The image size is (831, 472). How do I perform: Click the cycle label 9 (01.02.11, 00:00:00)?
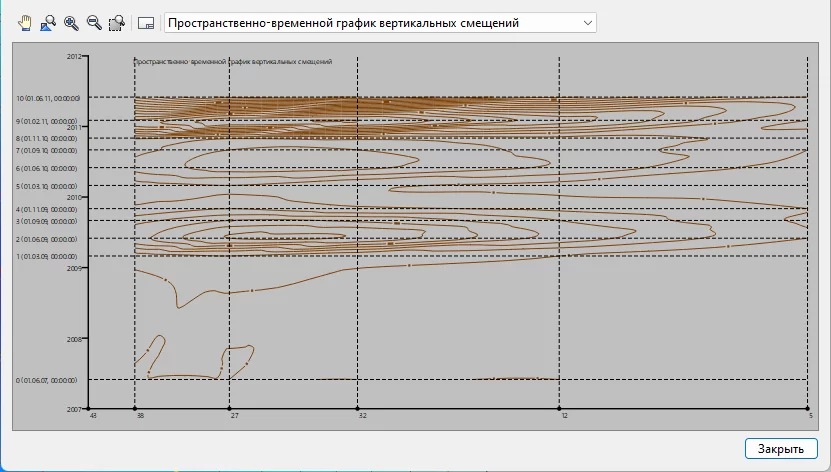click(47, 121)
